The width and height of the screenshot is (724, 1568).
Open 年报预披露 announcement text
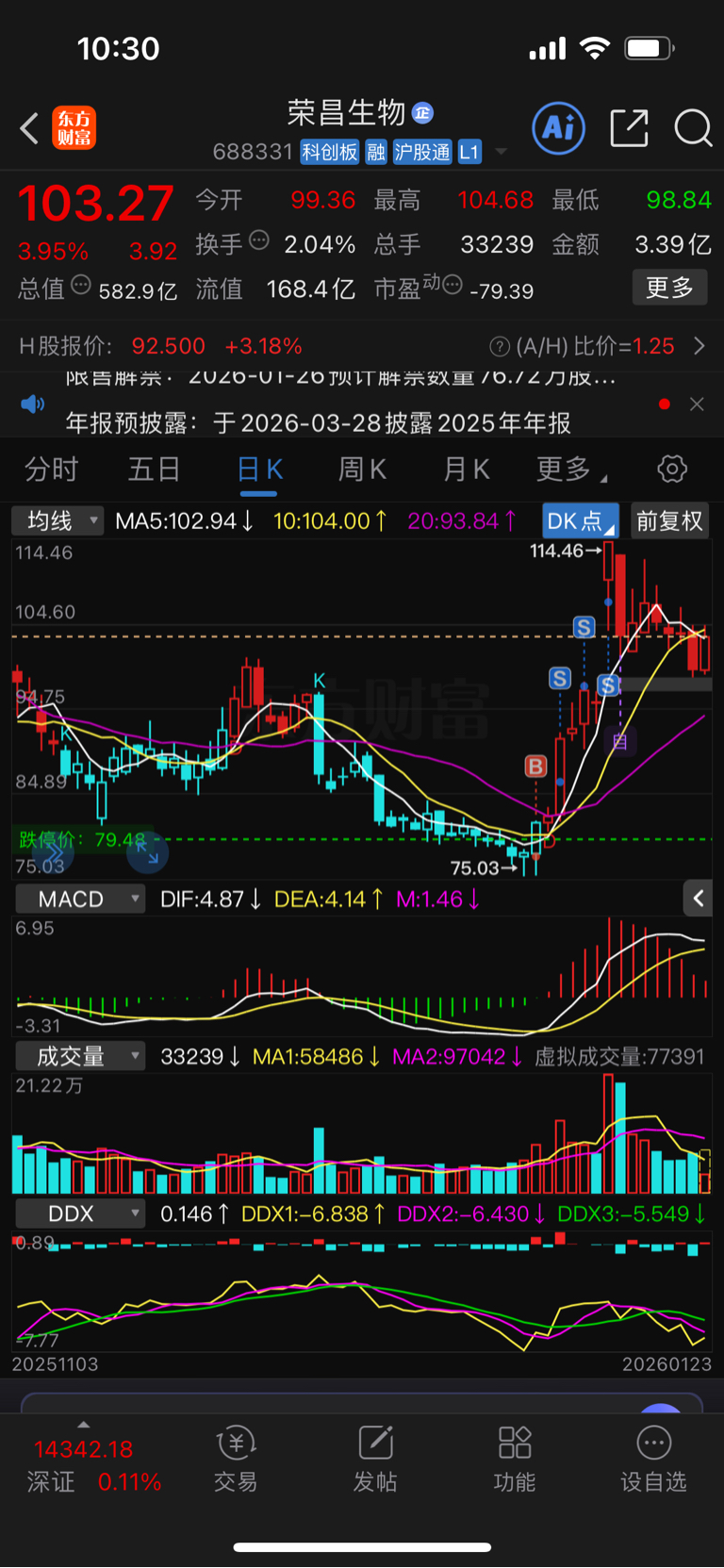319,422
